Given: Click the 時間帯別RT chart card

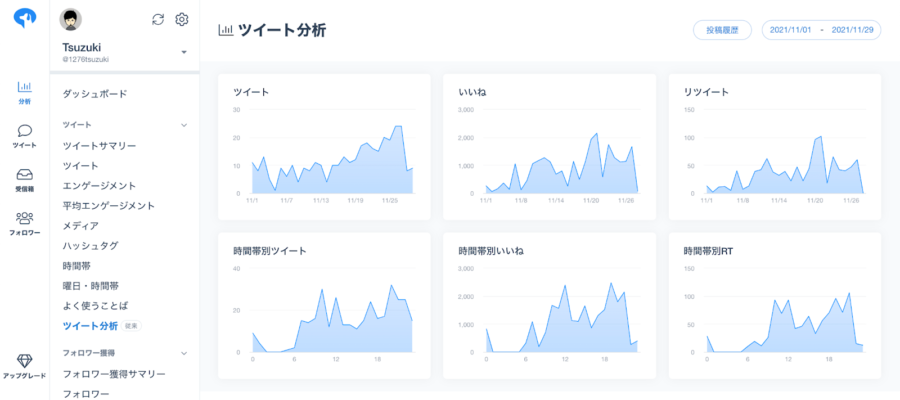Looking at the screenshot, I should point(775,306).
